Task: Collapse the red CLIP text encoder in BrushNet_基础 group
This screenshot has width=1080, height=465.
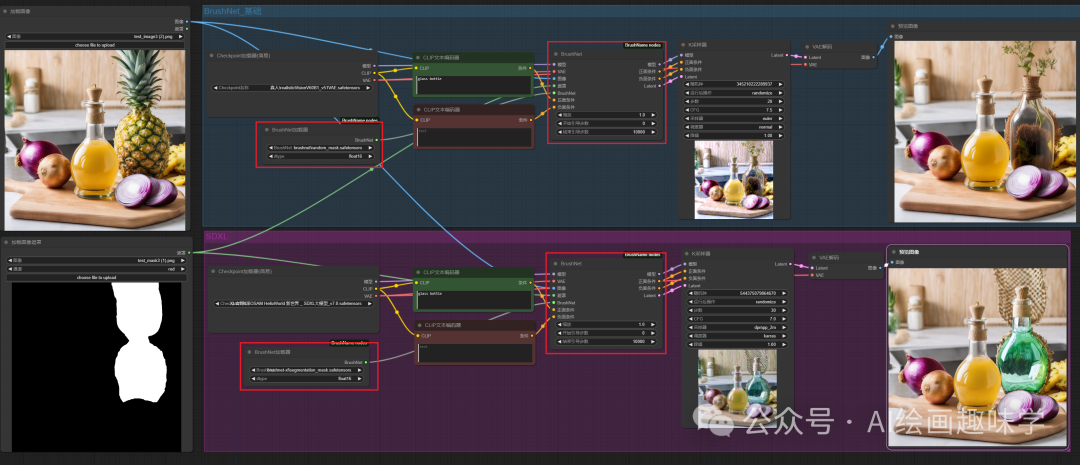Action: (x=417, y=109)
